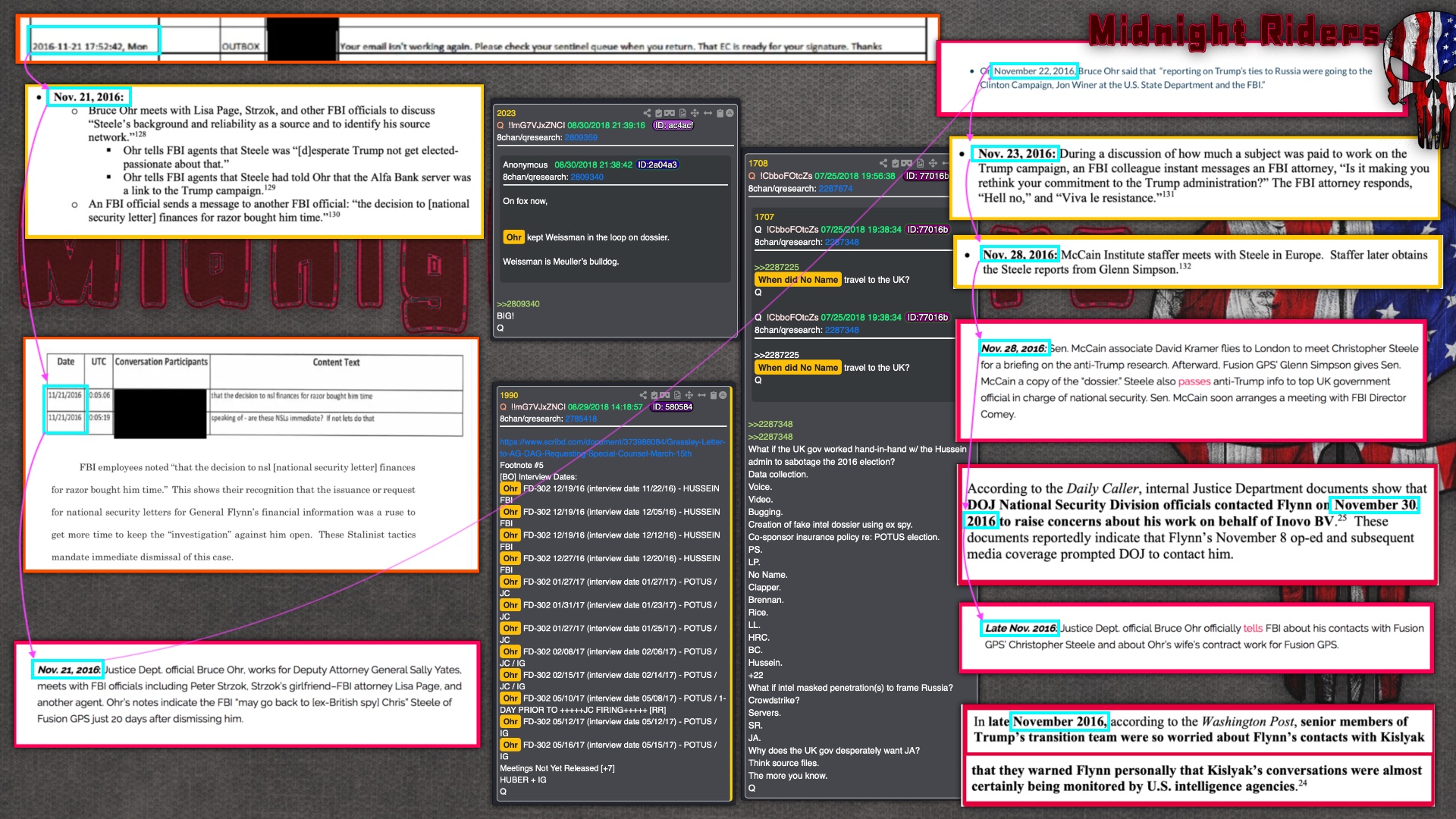Click the VR goggles icon on post 1708
Image resolution: width=1456 pixels, height=819 pixels.
click(x=906, y=163)
